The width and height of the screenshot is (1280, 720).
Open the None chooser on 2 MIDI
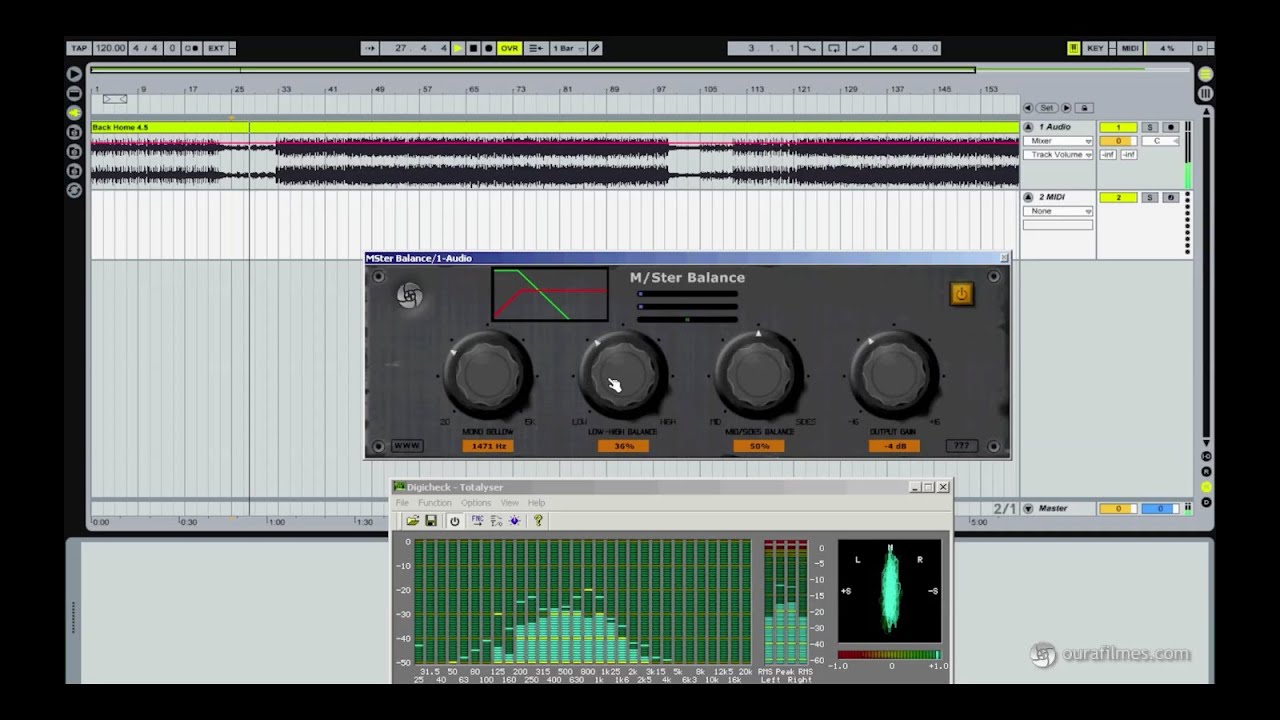1058,211
